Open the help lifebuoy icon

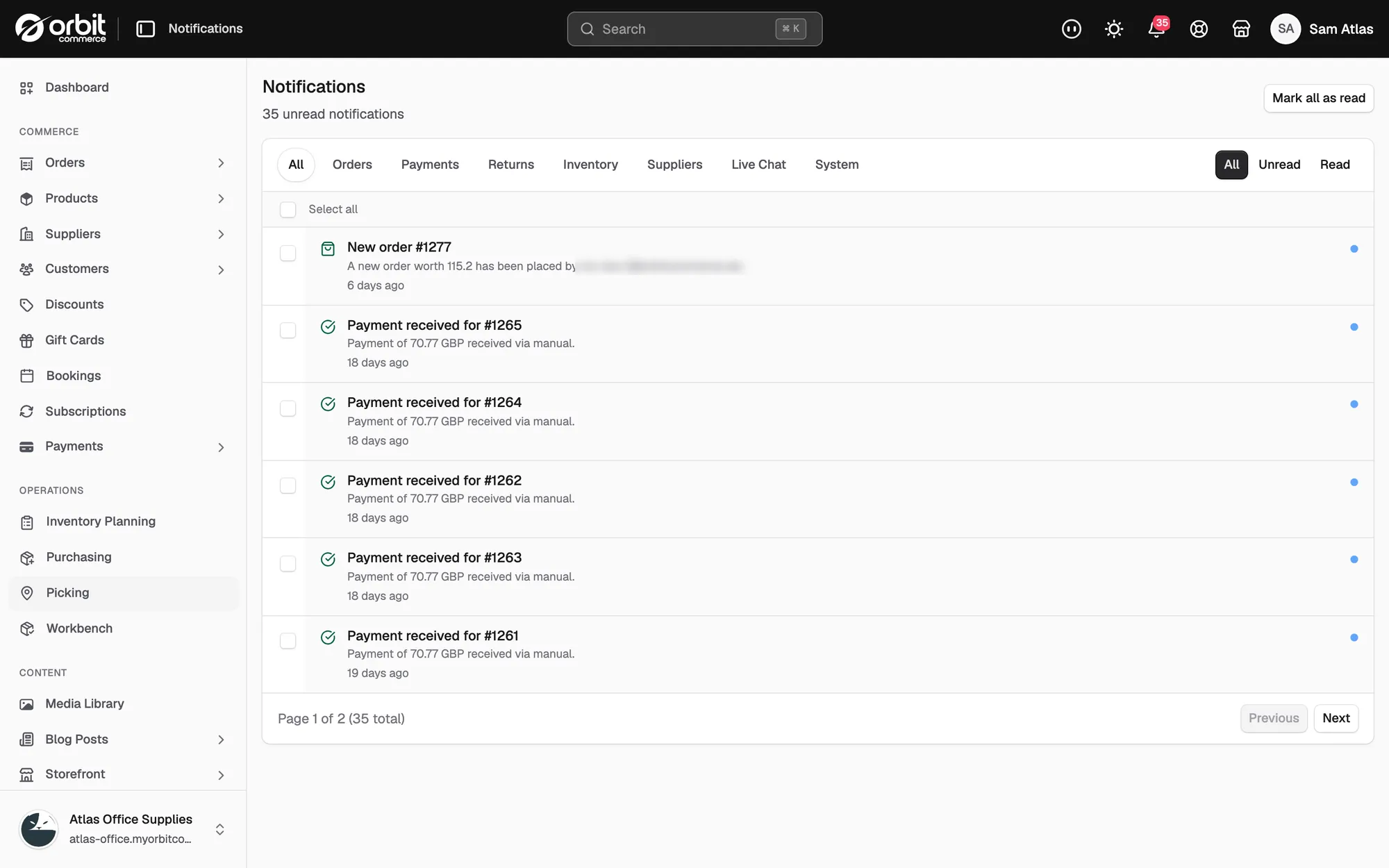tap(1199, 28)
